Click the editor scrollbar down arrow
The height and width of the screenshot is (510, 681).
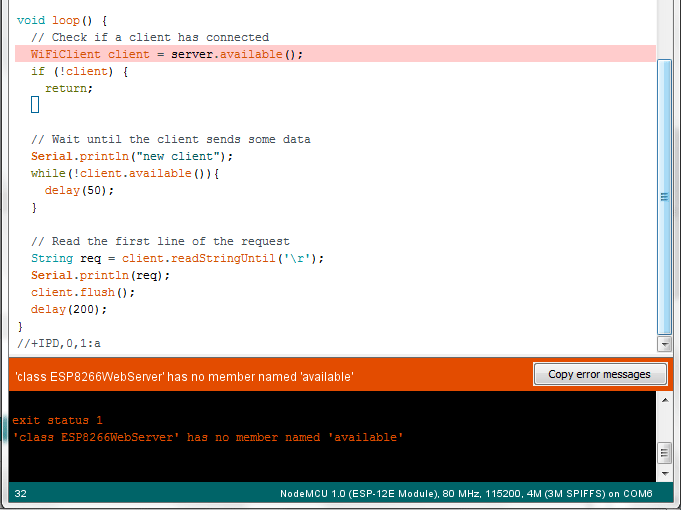(x=665, y=343)
